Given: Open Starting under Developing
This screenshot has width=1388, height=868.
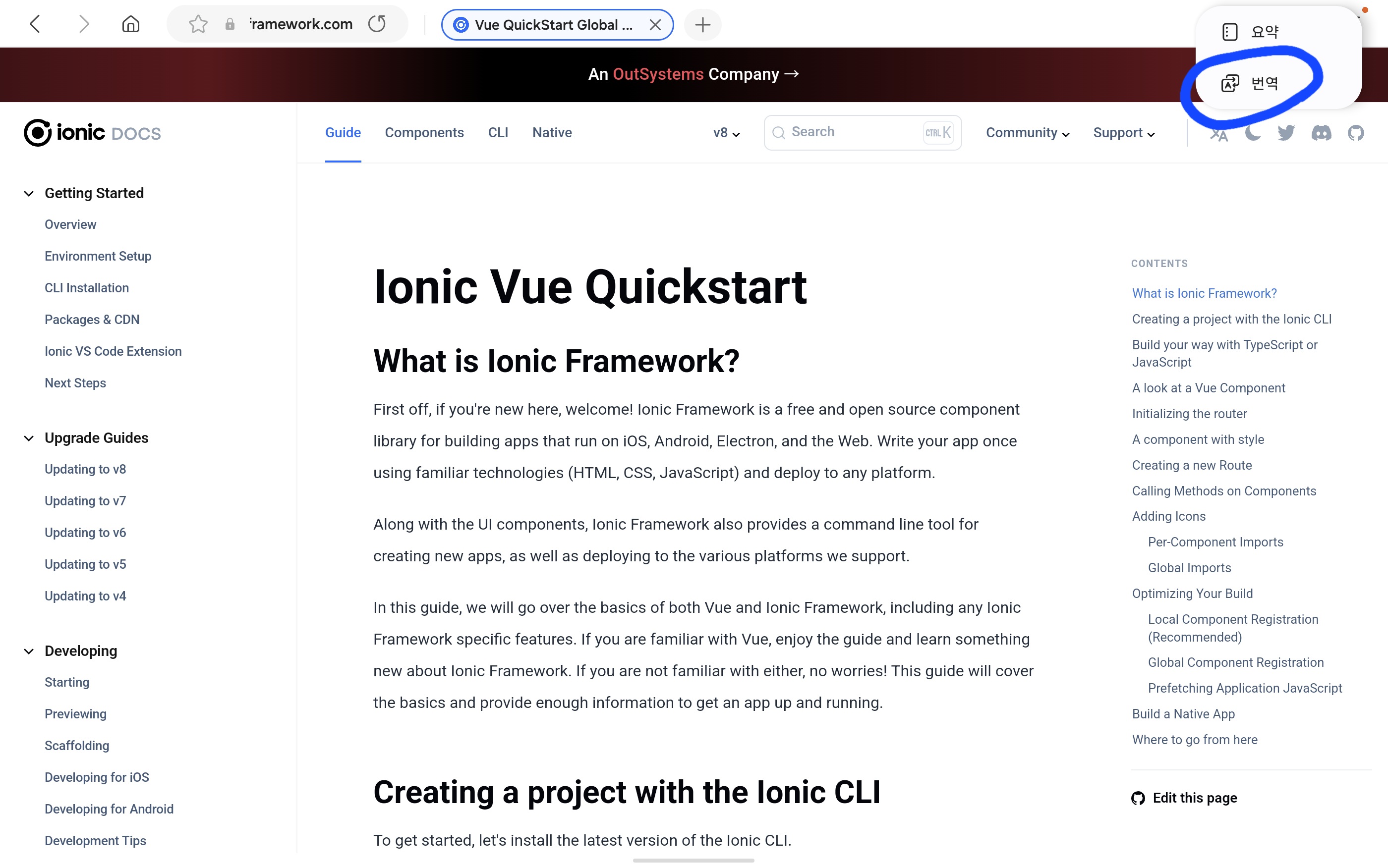Looking at the screenshot, I should coord(67,683).
